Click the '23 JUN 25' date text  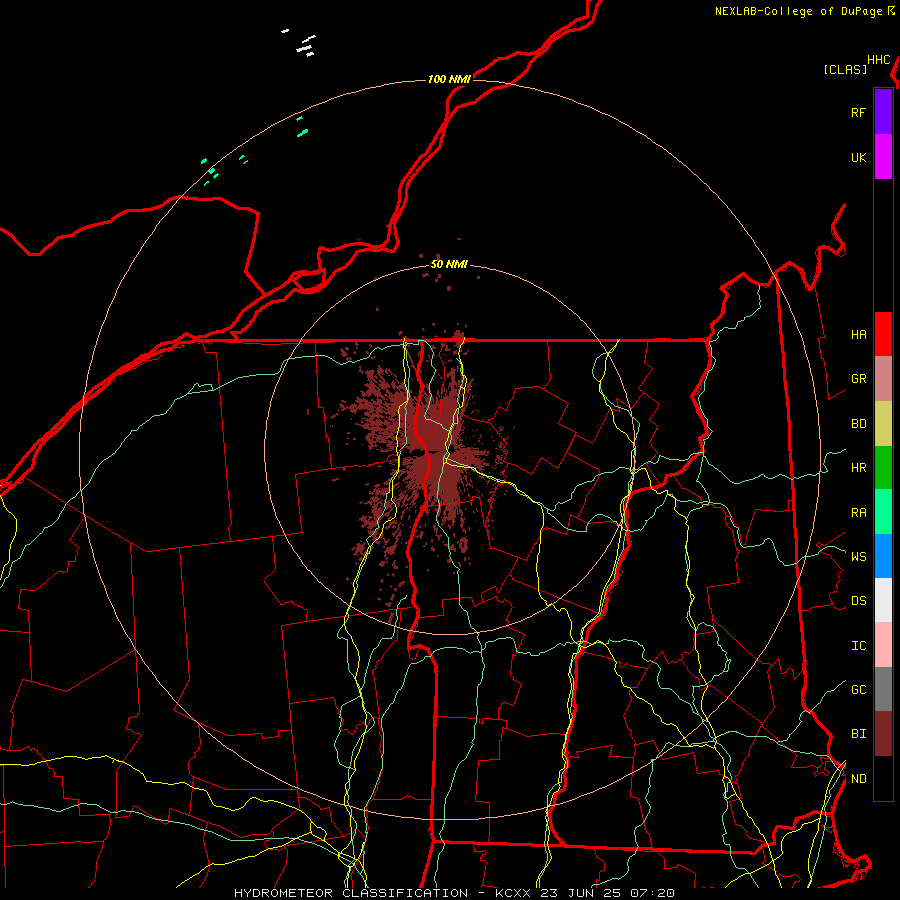pos(581,893)
